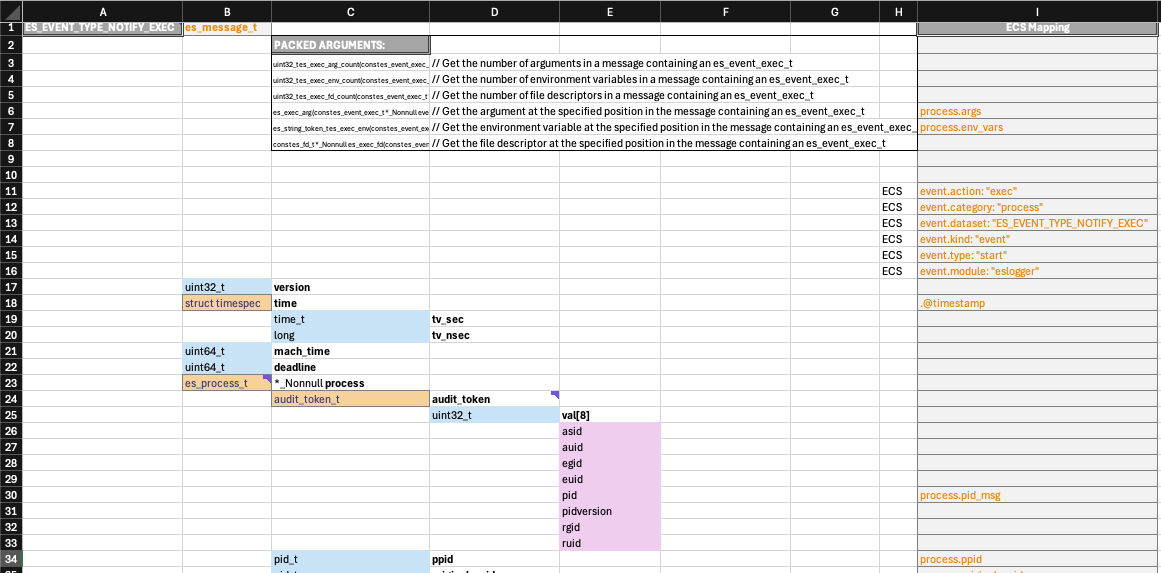The height and width of the screenshot is (573, 1161).
Task: Click the comment about number of file descriptors
Action: (x=623, y=95)
